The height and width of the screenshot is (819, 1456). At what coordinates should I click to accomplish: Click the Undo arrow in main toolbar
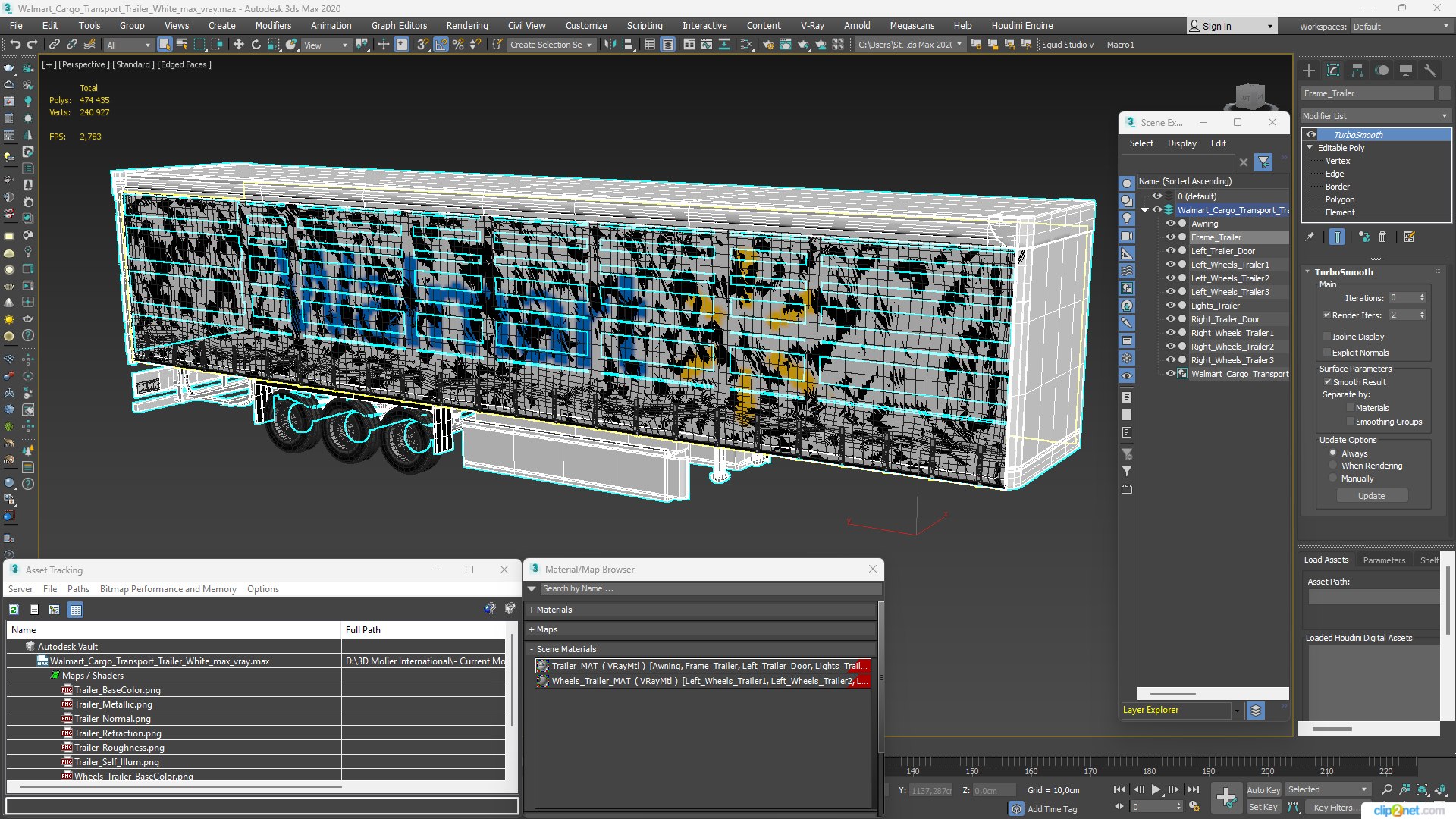15,45
